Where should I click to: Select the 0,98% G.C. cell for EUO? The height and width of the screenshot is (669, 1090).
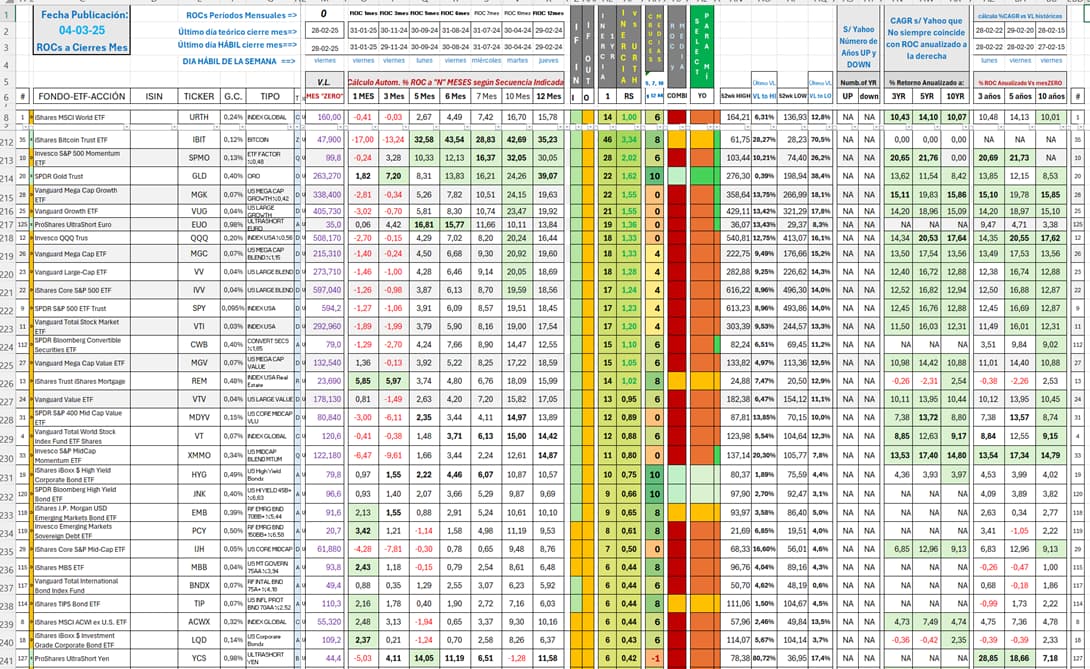(233, 225)
